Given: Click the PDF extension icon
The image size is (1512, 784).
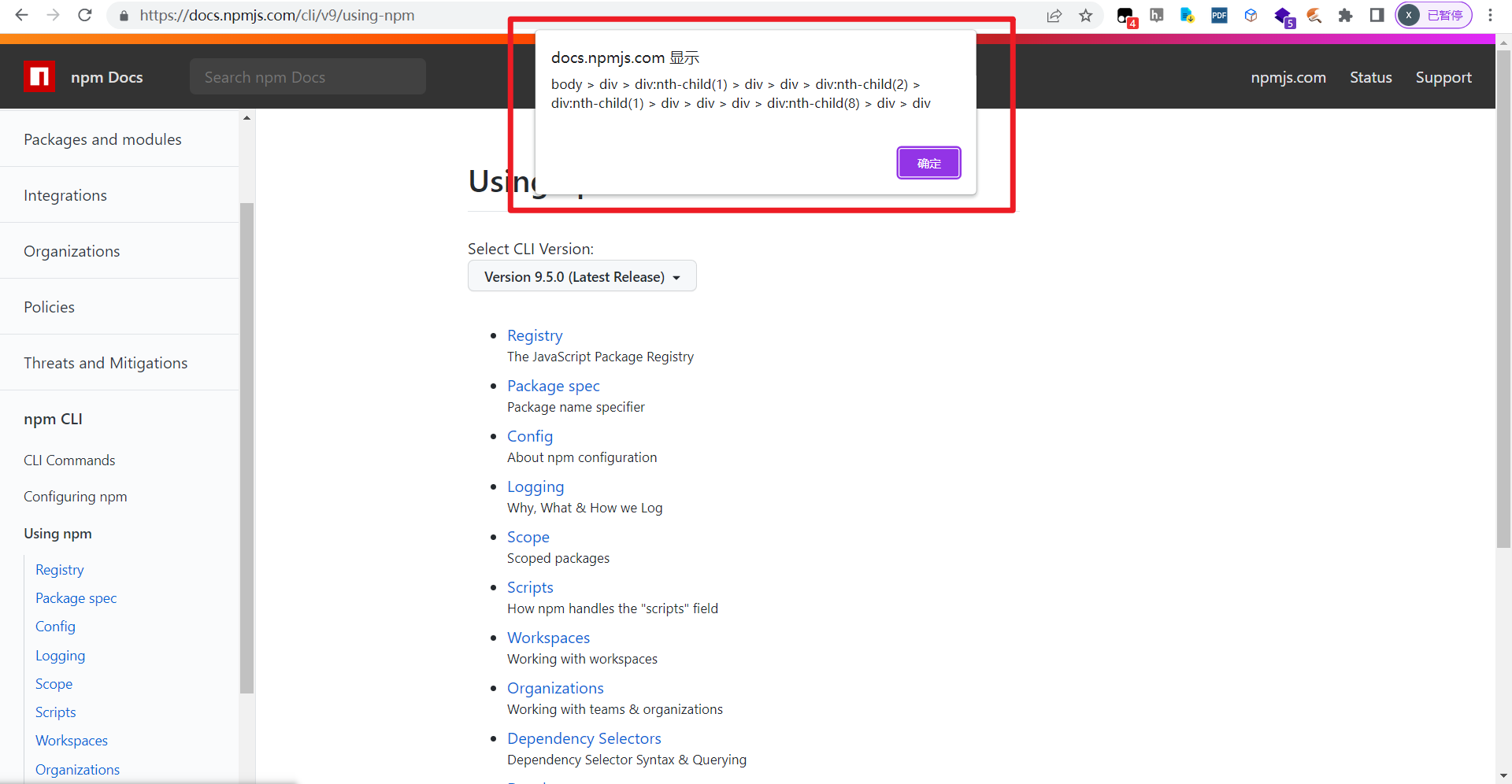Looking at the screenshot, I should coord(1219,15).
